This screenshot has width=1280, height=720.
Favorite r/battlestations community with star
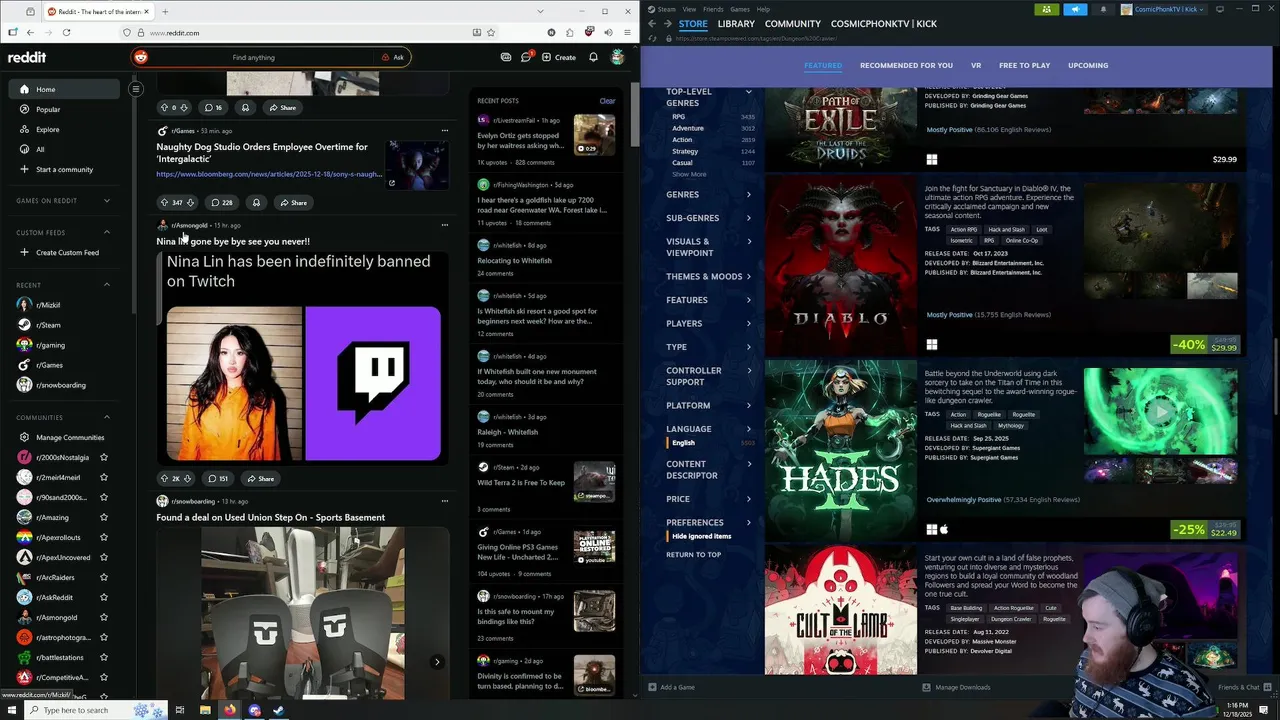pyautogui.click(x=104, y=657)
